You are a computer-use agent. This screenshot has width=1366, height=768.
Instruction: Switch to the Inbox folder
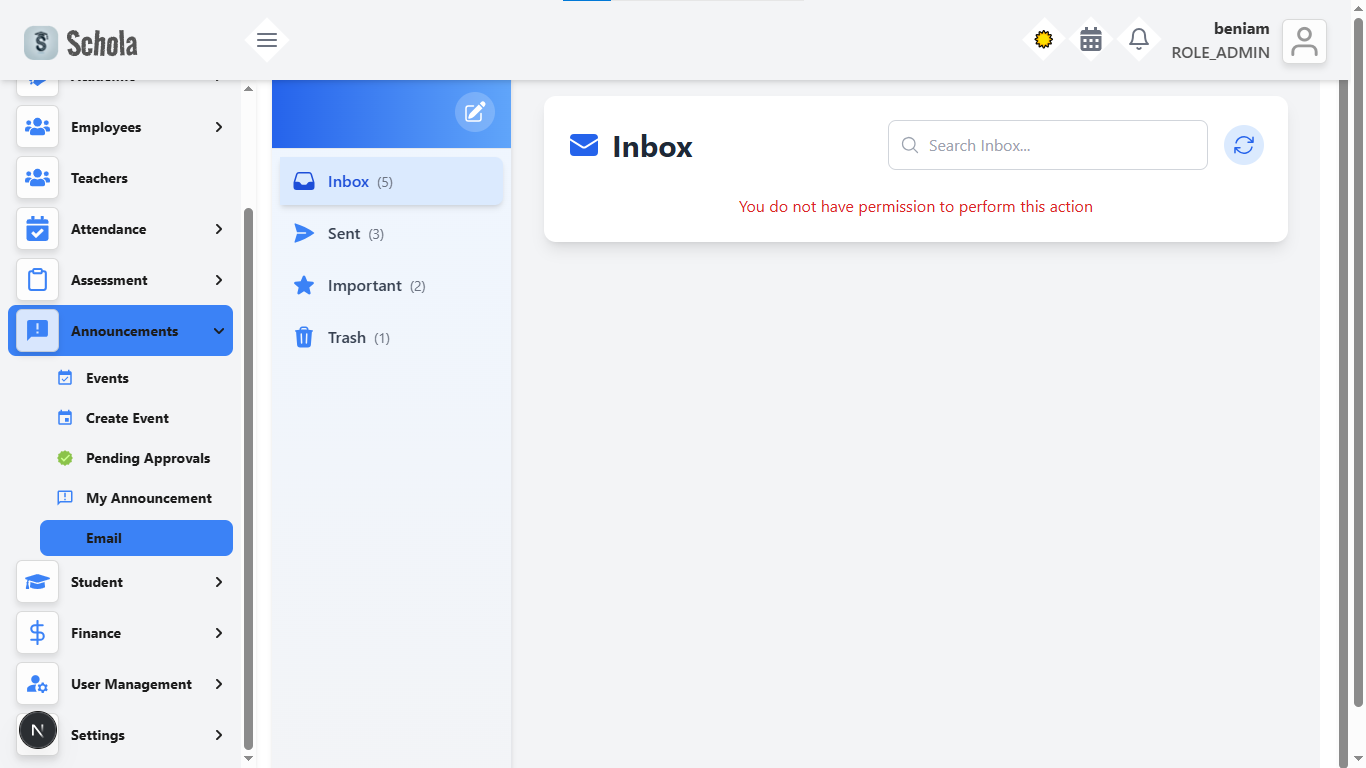tap(347, 181)
